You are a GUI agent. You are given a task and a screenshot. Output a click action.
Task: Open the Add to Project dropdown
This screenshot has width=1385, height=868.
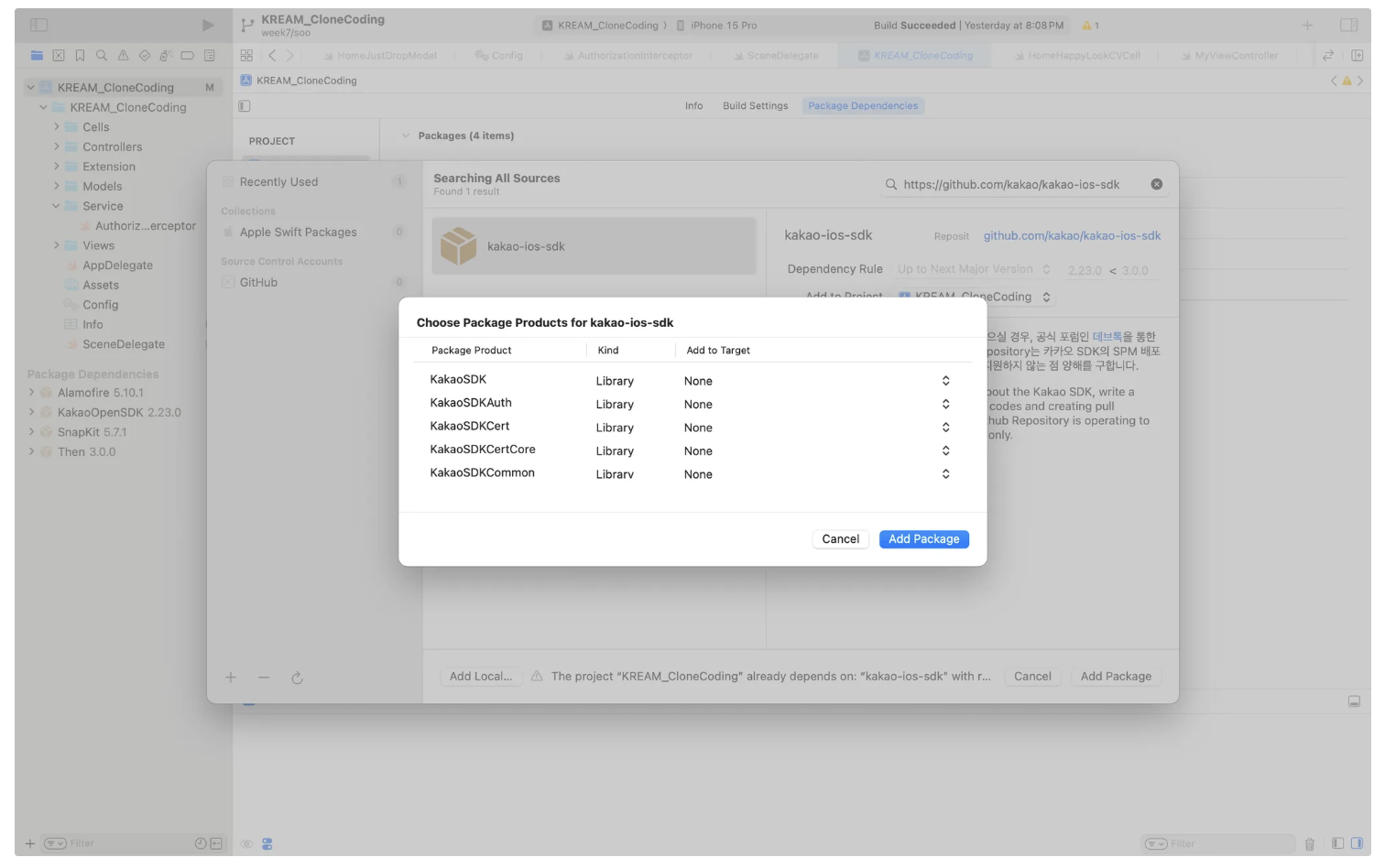(x=973, y=297)
